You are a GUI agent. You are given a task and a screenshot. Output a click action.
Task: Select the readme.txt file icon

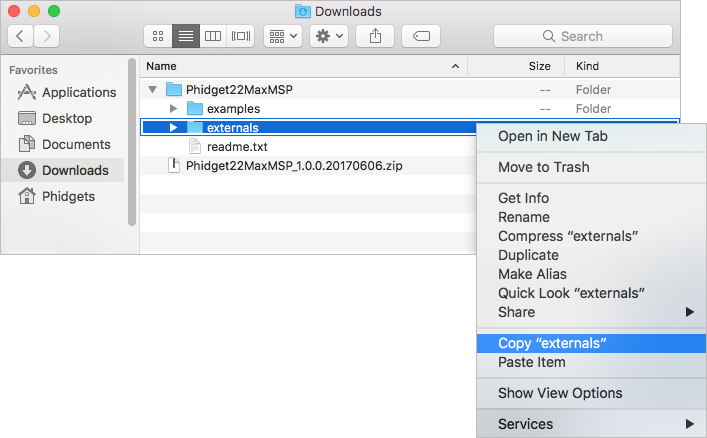[195, 146]
